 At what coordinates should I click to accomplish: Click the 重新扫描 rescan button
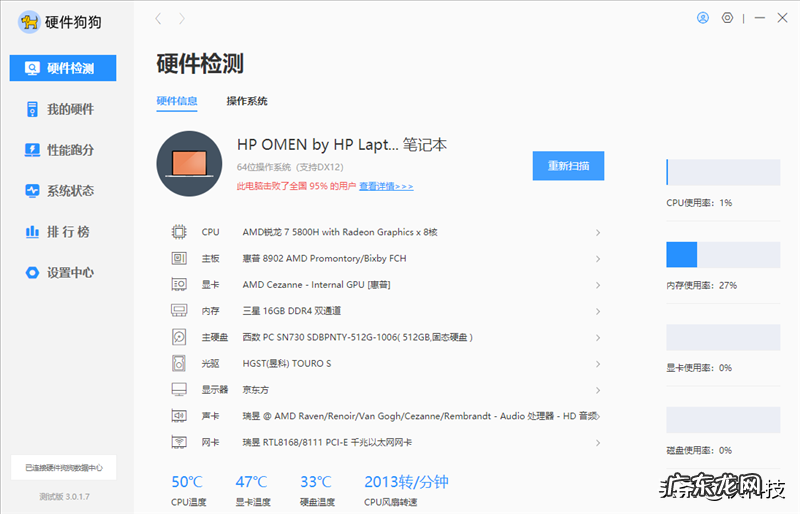568,166
